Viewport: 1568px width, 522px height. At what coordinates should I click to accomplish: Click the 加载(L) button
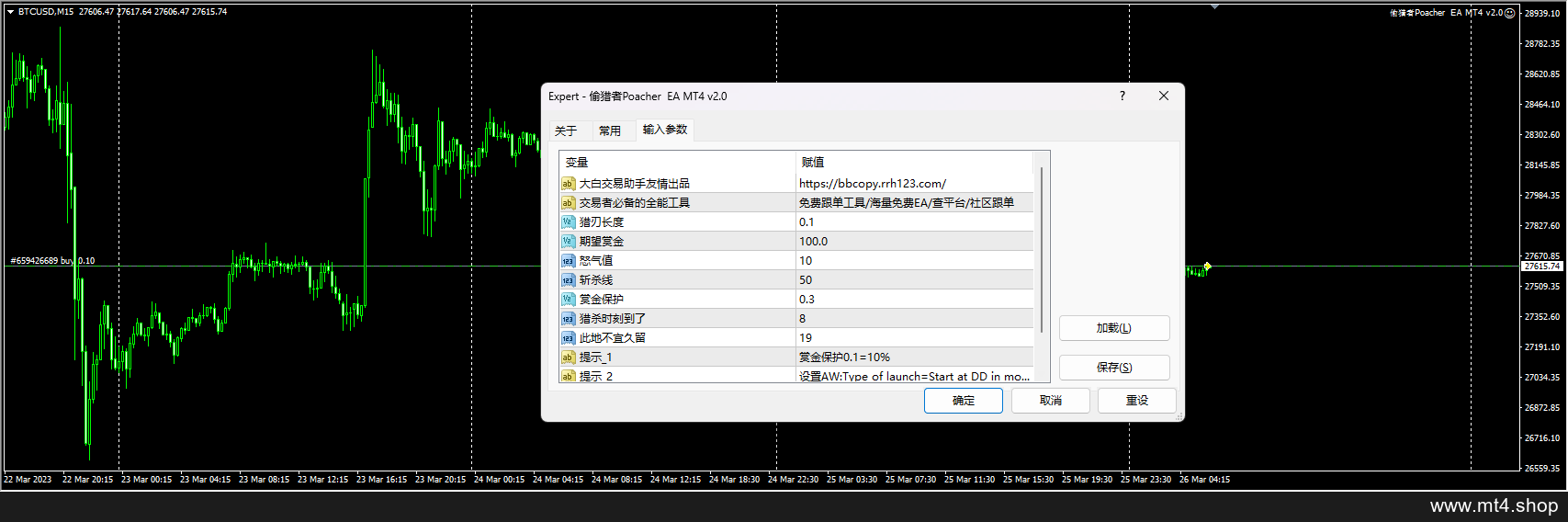(x=1114, y=328)
